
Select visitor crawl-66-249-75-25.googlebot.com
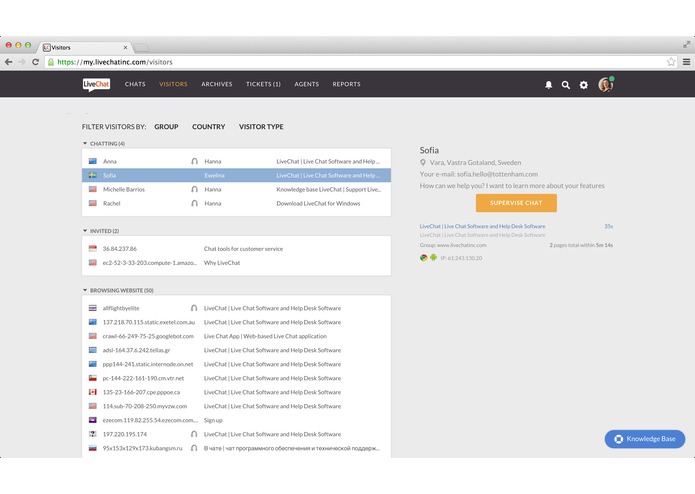[x=236, y=336]
